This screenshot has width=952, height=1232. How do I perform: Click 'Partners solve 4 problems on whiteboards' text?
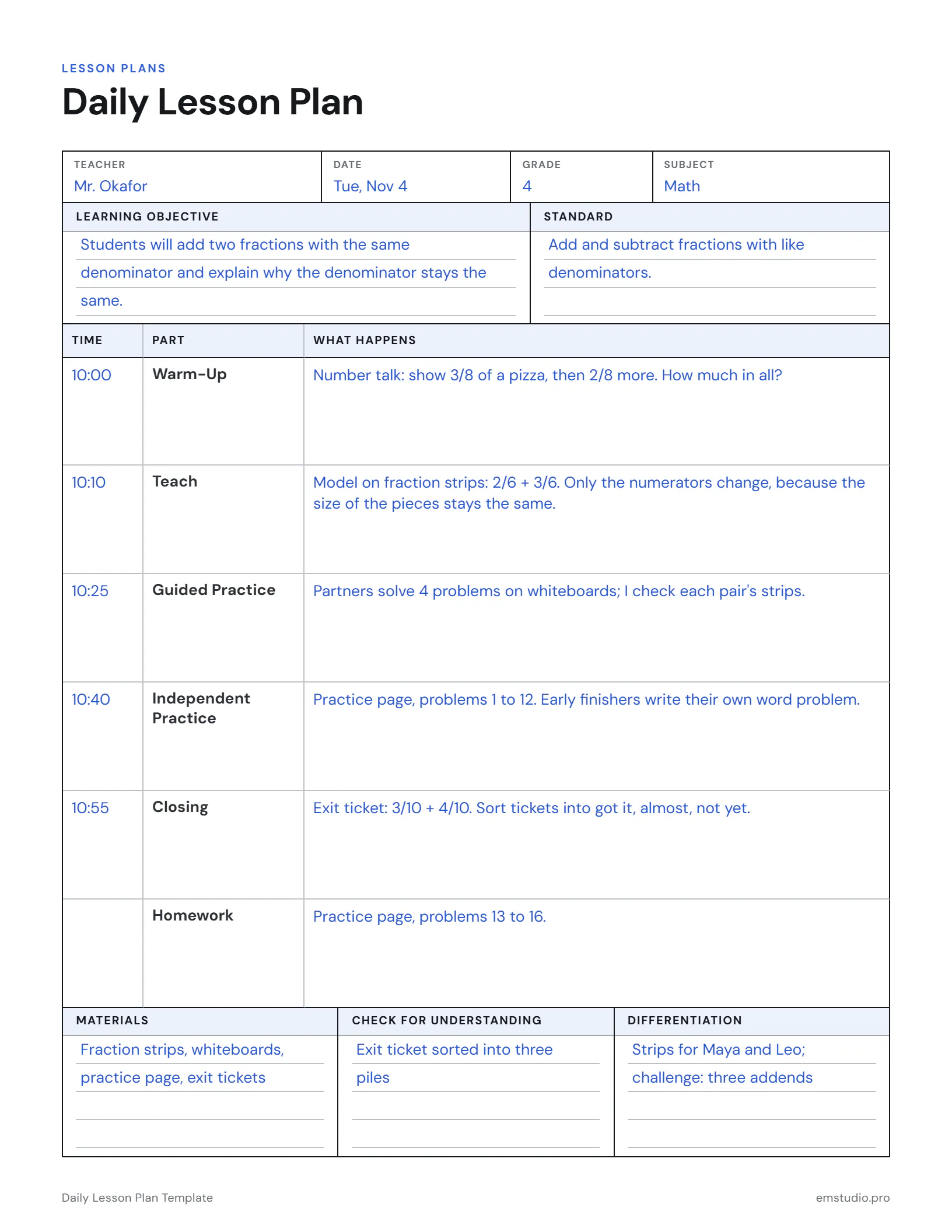pyautogui.click(x=466, y=591)
